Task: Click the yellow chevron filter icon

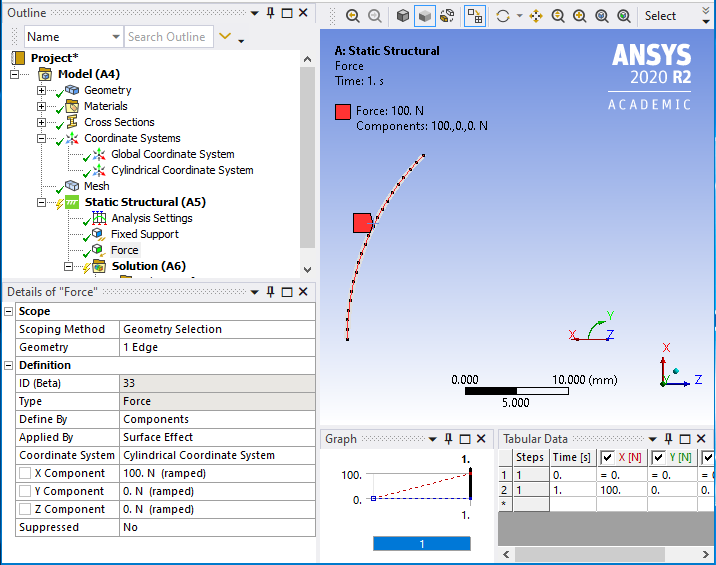Action: (x=225, y=36)
